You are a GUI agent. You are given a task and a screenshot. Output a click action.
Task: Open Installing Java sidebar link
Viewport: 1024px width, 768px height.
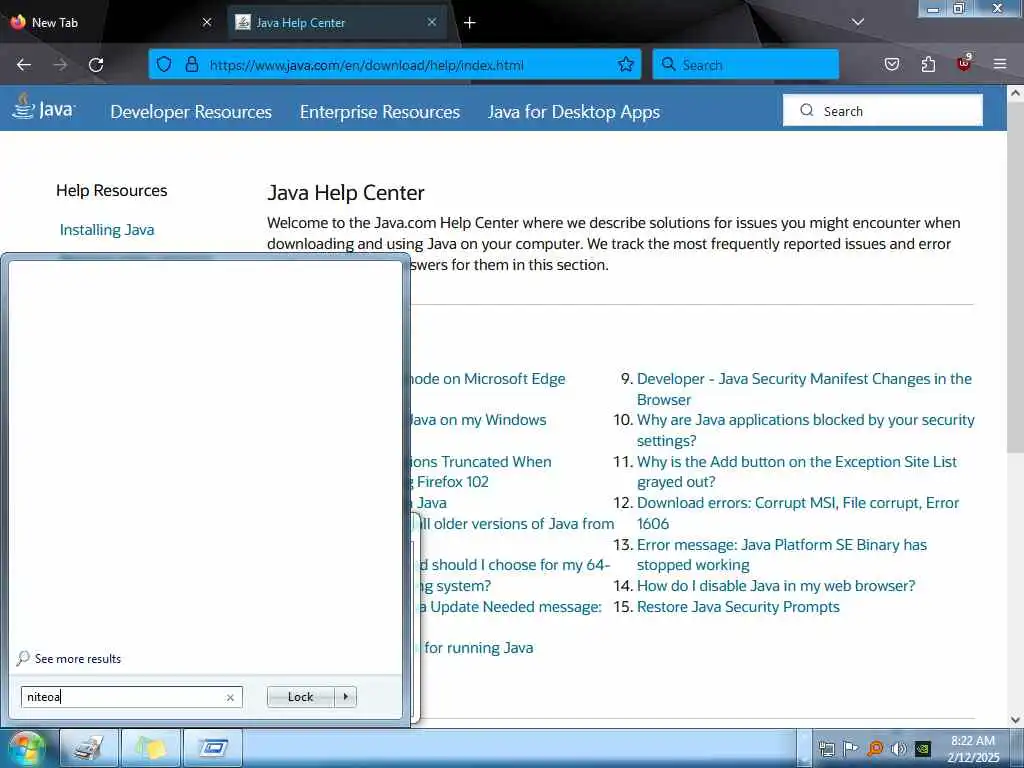[x=107, y=230]
